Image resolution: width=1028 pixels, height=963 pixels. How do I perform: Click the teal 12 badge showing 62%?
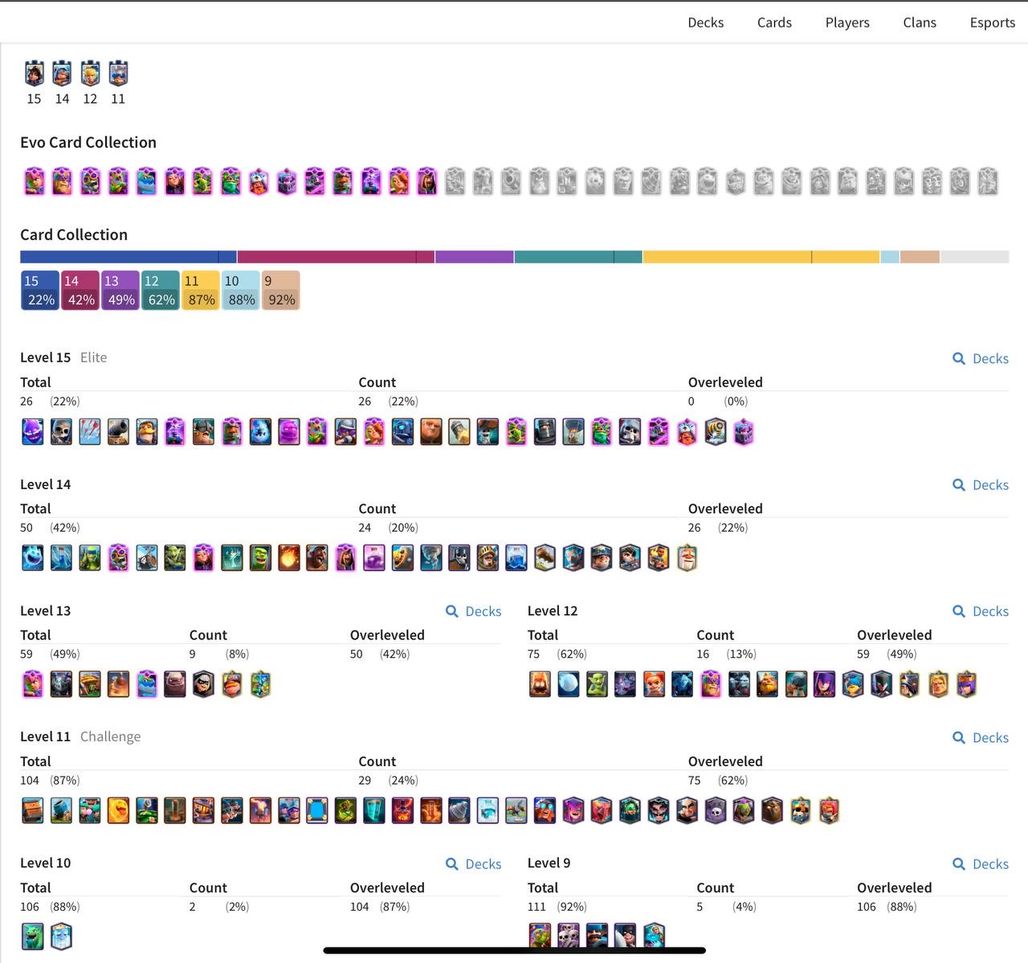click(161, 290)
